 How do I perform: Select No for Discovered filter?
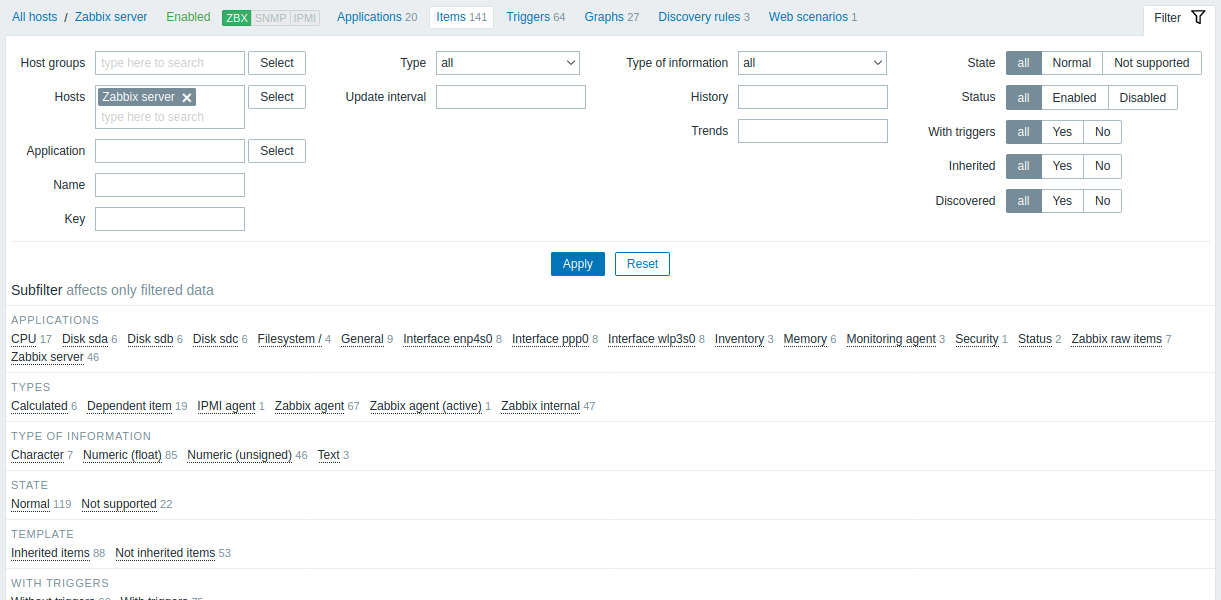1102,201
